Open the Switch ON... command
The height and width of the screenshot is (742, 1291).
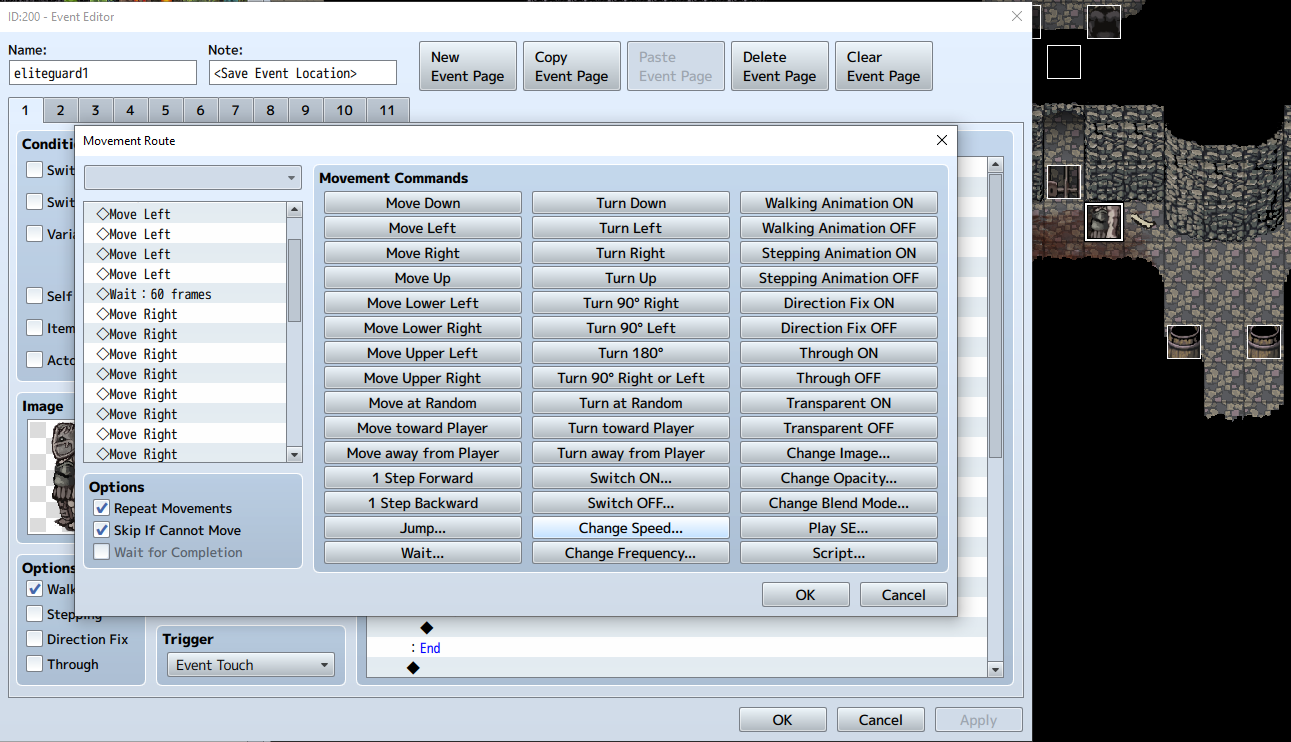631,478
